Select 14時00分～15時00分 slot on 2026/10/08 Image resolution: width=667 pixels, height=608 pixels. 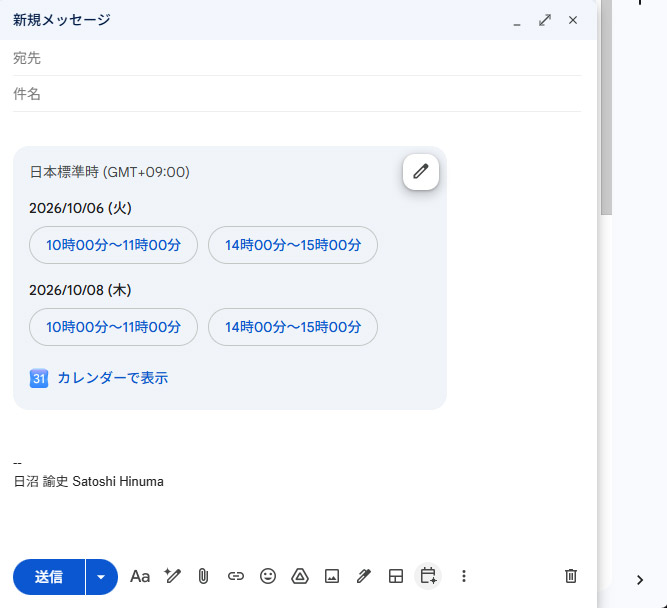click(x=293, y=327)
